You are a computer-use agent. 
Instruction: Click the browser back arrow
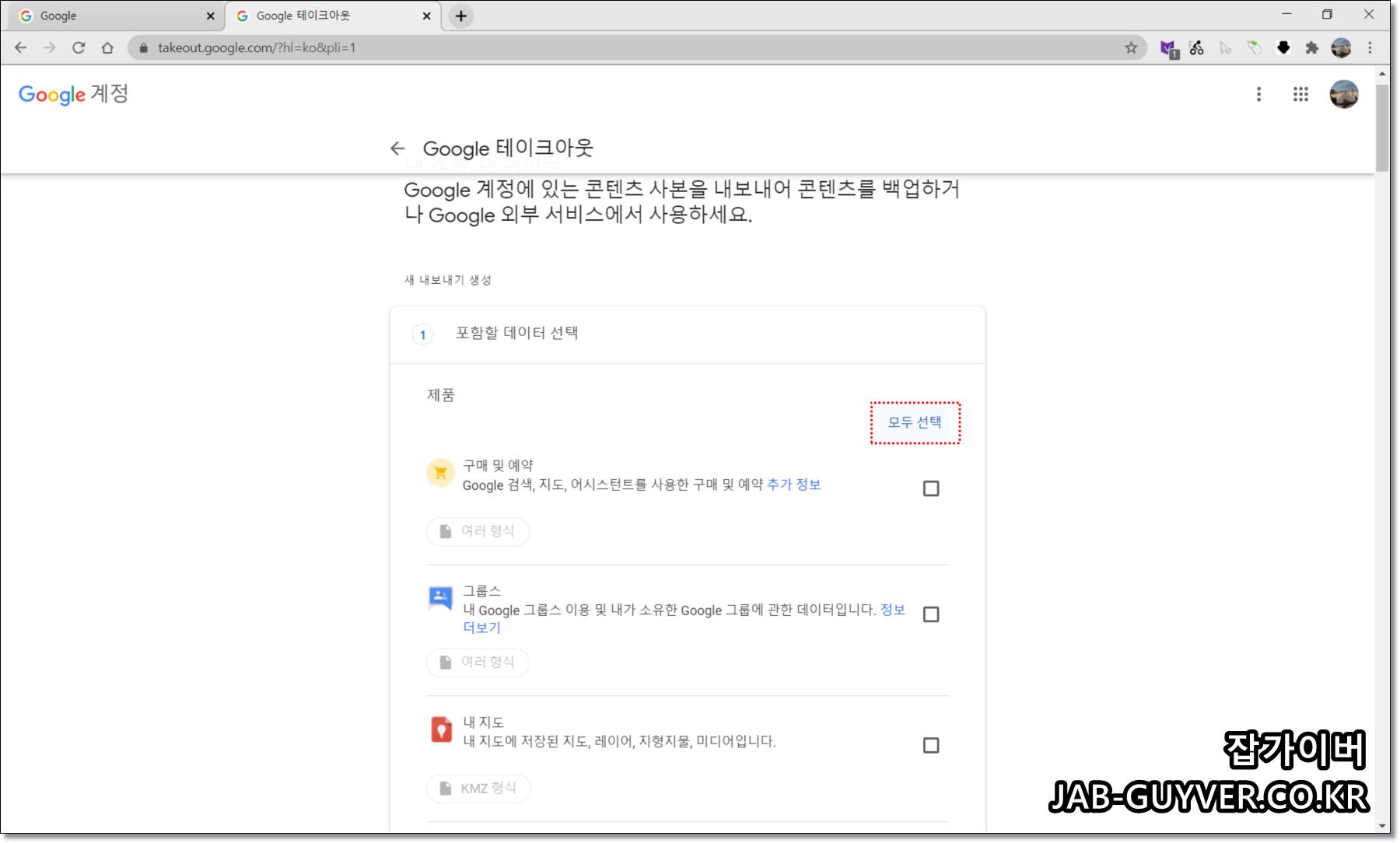(21, 47)
